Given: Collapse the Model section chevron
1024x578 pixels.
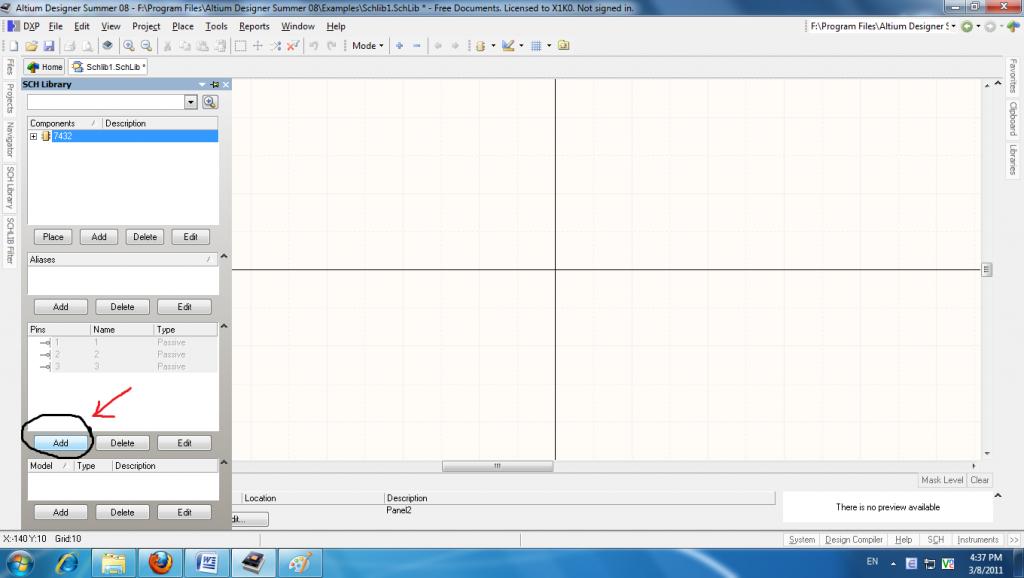Looking at the screenshot, I should point(224,462).
